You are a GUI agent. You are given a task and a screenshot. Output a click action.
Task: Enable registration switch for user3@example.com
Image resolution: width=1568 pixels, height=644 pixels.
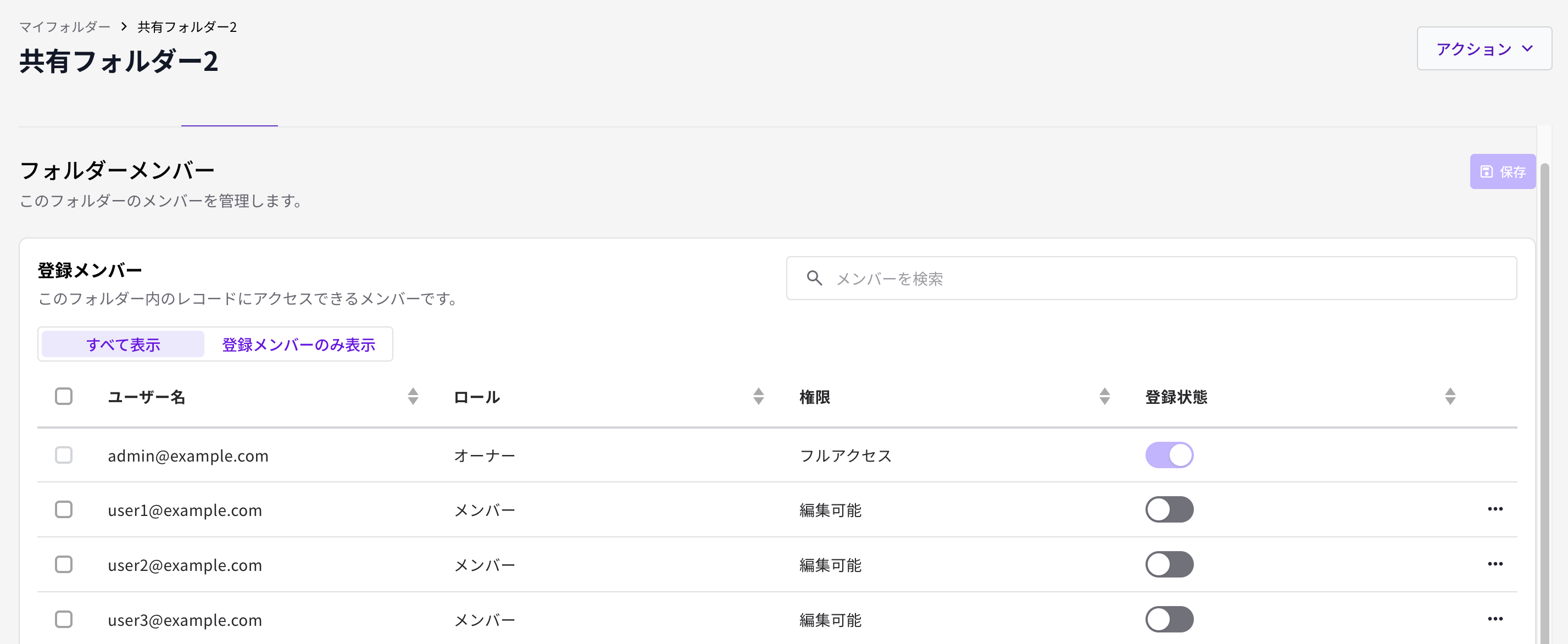pyautogui.click(x=1169, y=619)
